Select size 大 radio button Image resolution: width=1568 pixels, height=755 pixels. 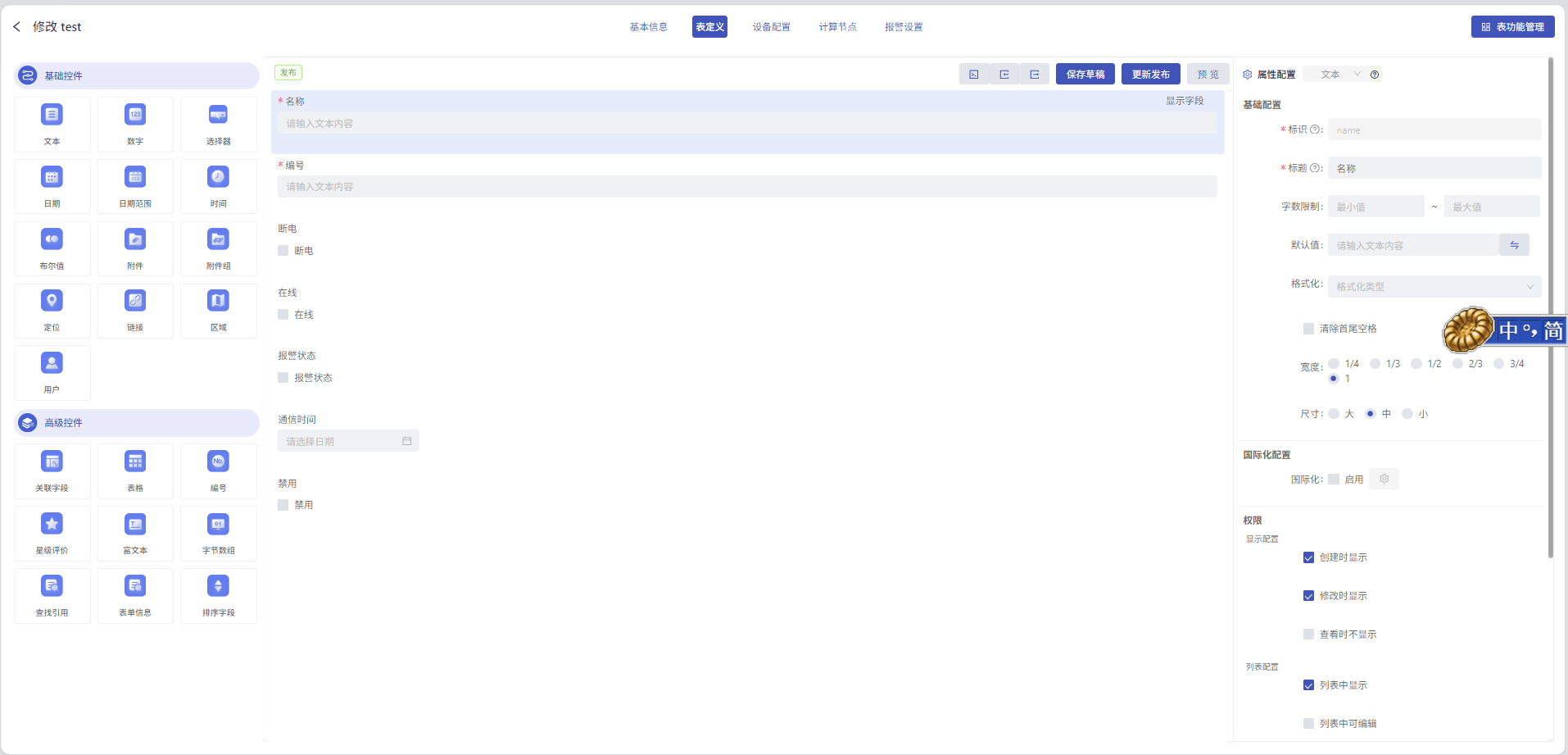pos(1334,414)
